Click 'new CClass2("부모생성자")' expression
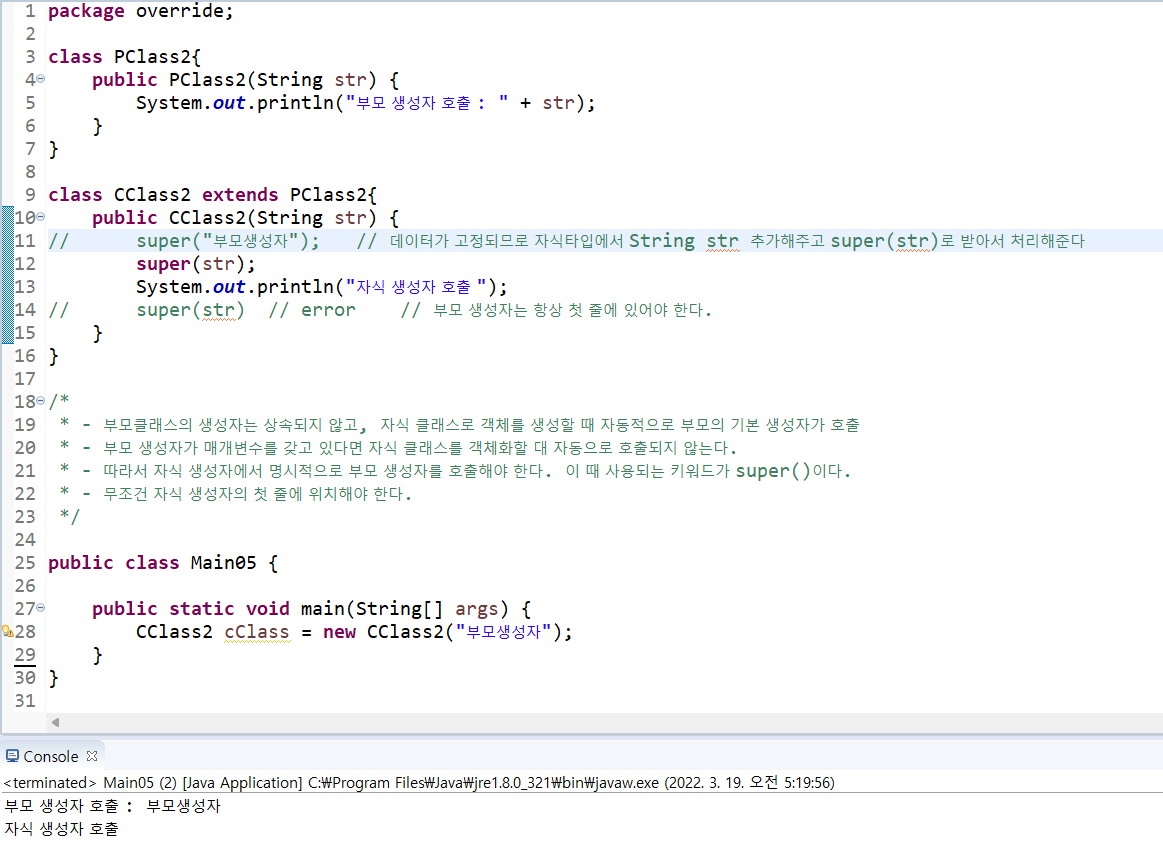The height and width of the screenshot is (841, 1163). coord(444,632)
